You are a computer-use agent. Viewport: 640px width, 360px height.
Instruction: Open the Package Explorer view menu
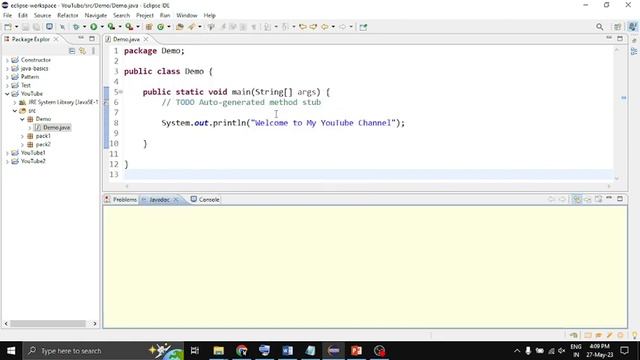93,51
